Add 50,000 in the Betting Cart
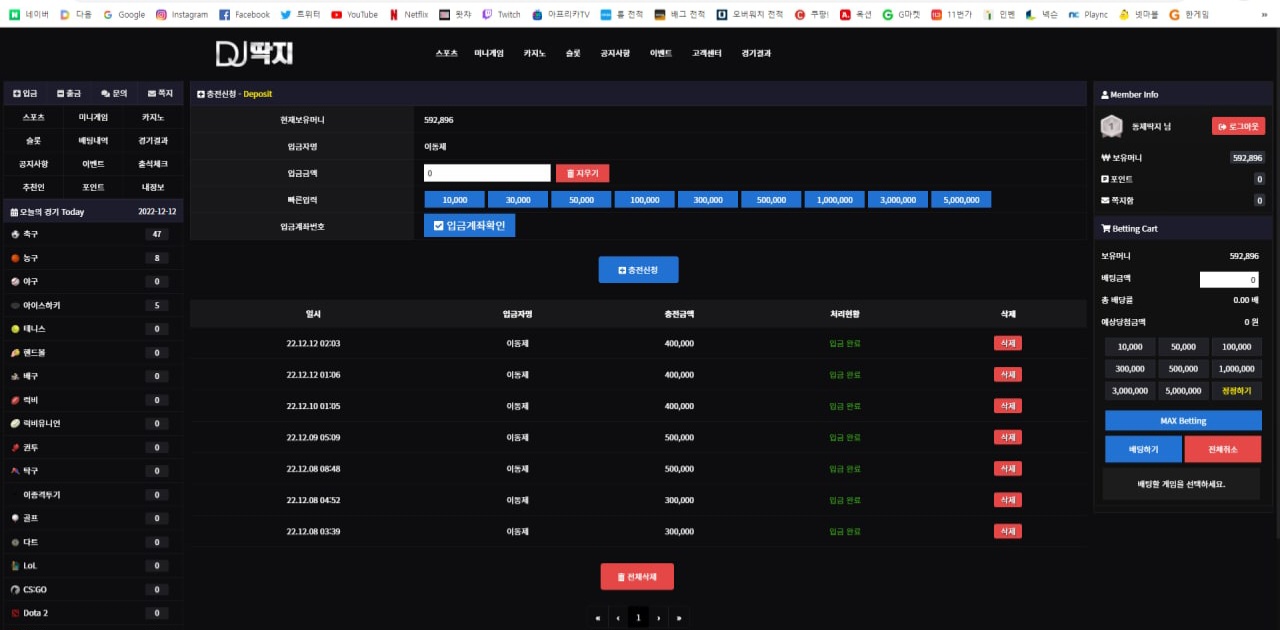Screen dimensions: 1280x630 tap(1183, 347)
